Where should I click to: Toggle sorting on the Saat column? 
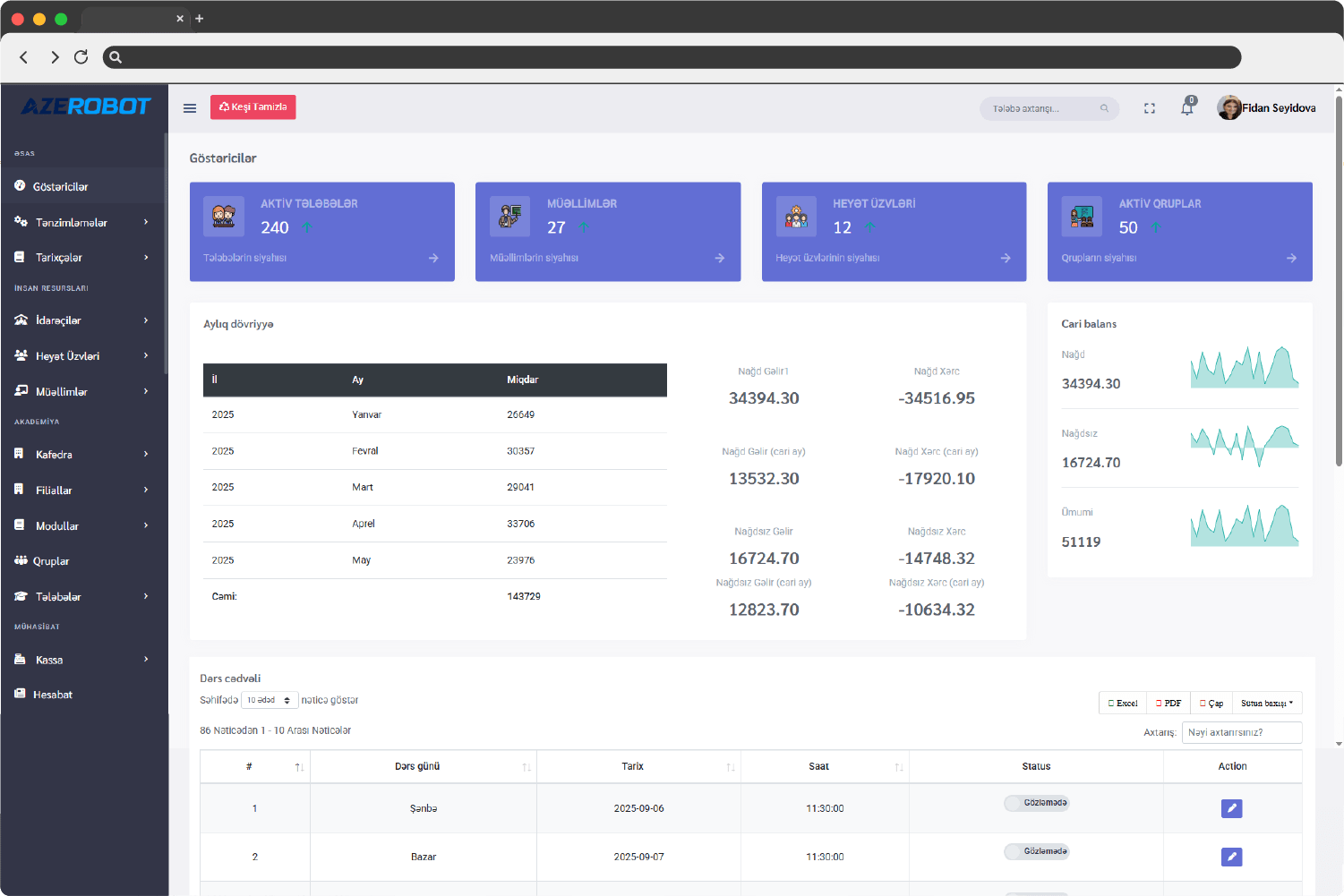896,766
